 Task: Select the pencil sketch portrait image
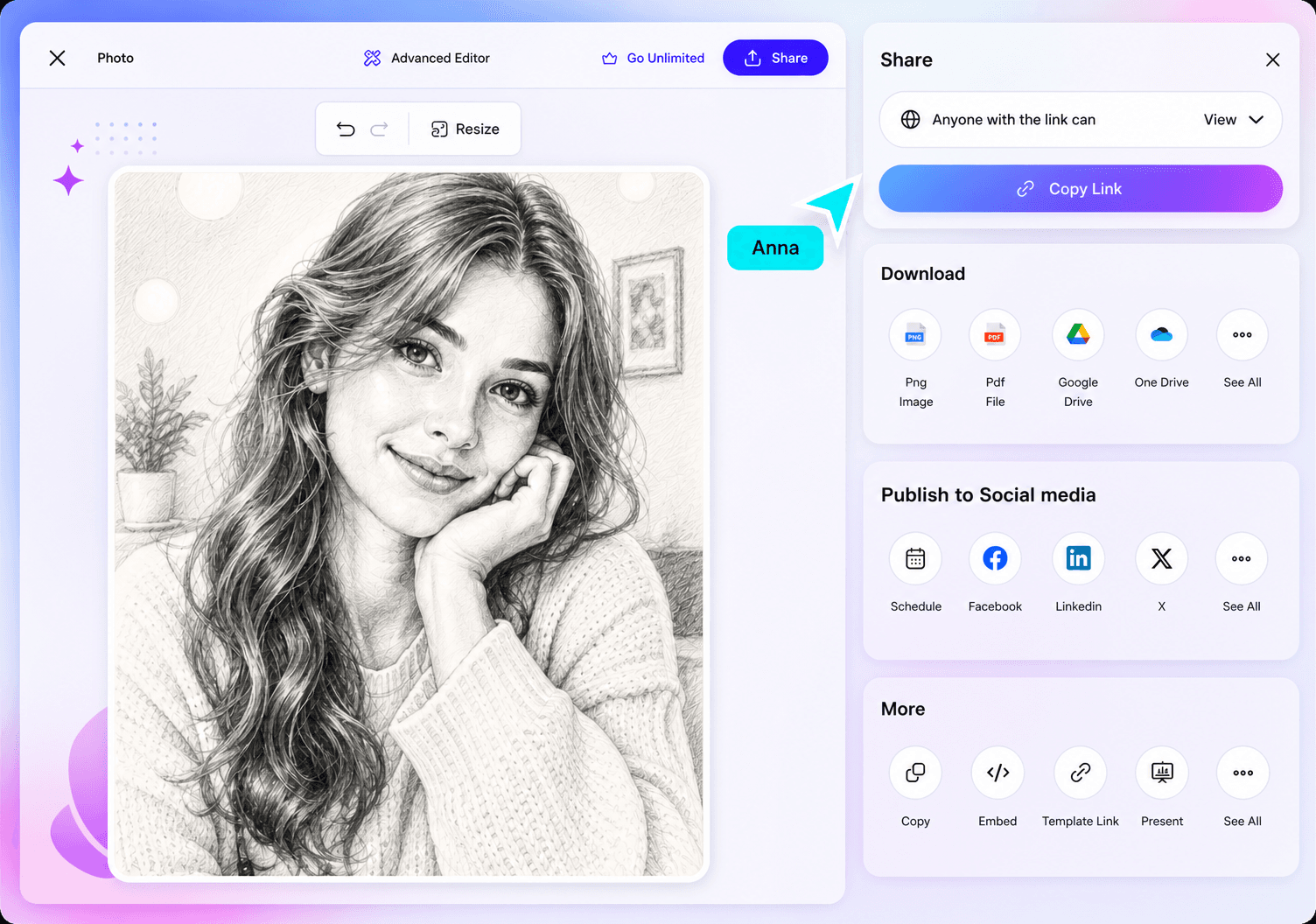pyautogui.click(x=409, y=523)
